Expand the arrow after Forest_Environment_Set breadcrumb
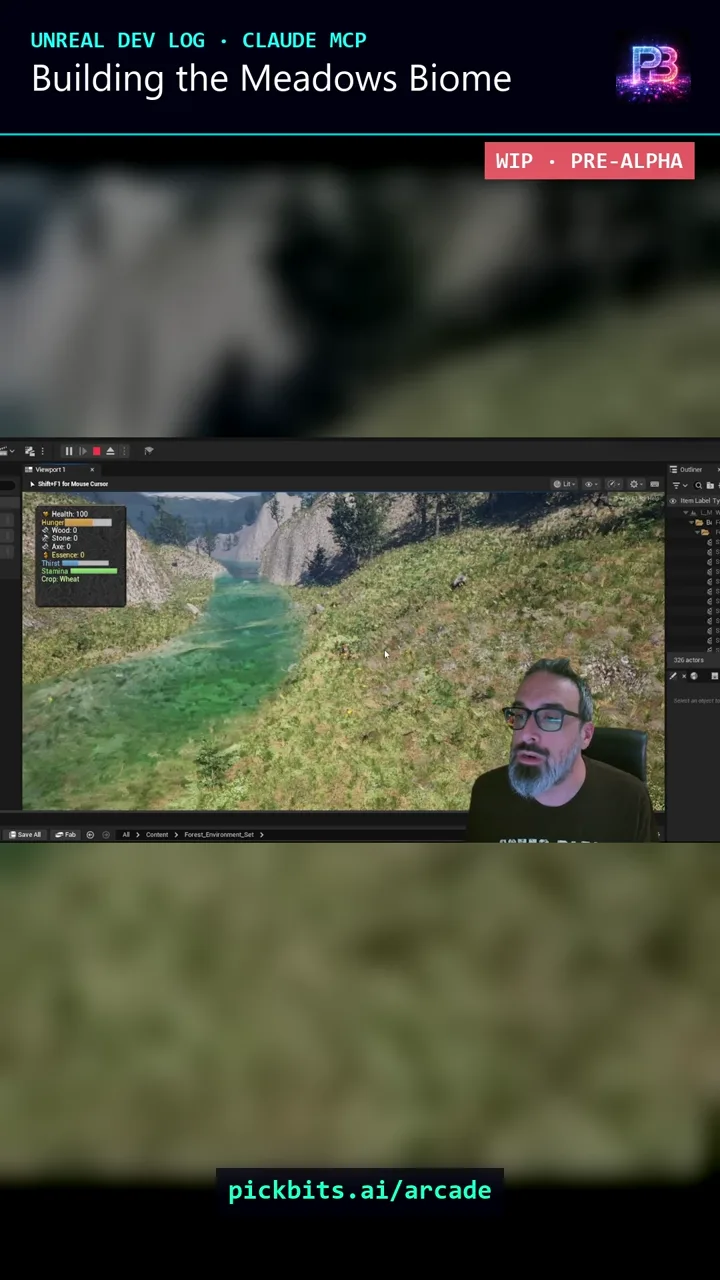 point(261,834)
